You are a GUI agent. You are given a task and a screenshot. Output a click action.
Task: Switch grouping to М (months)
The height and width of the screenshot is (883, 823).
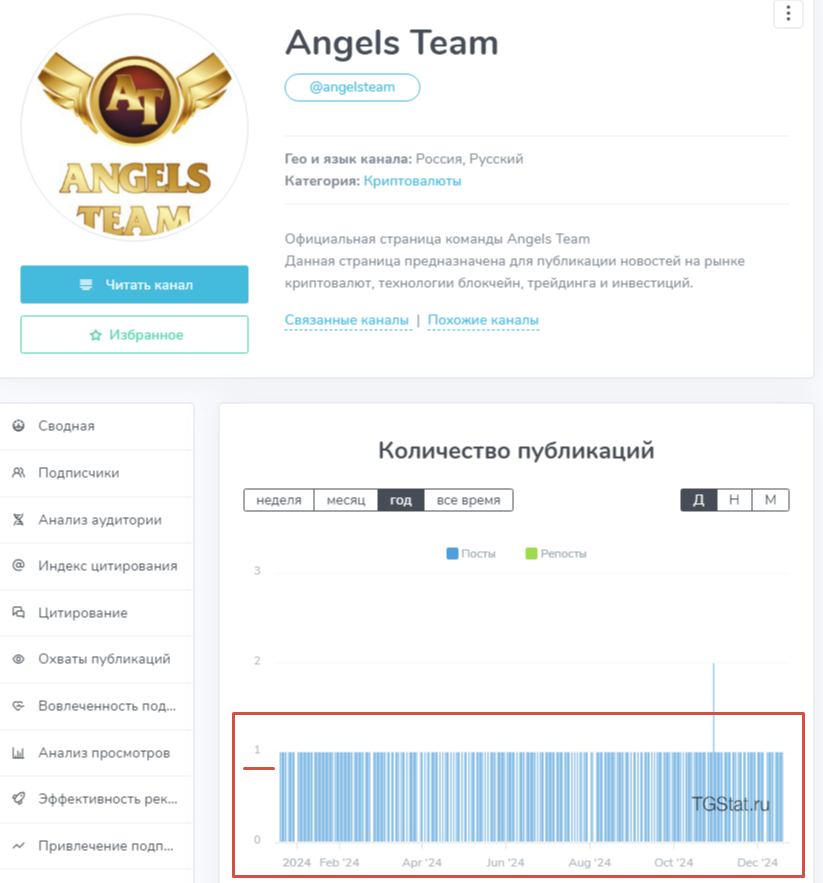click(771, 500)
